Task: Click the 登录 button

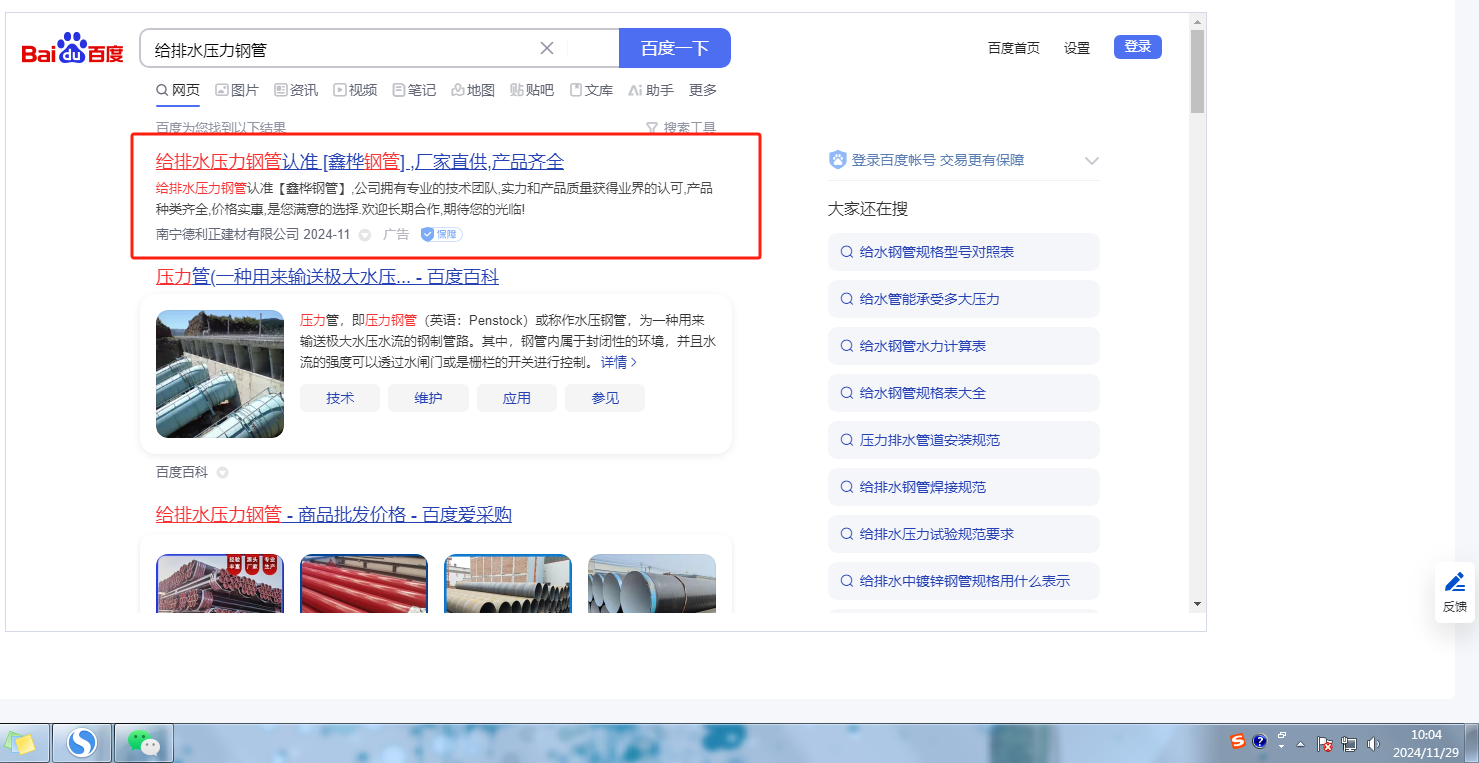Action: pyautogui.click(x=1138, y=47)
